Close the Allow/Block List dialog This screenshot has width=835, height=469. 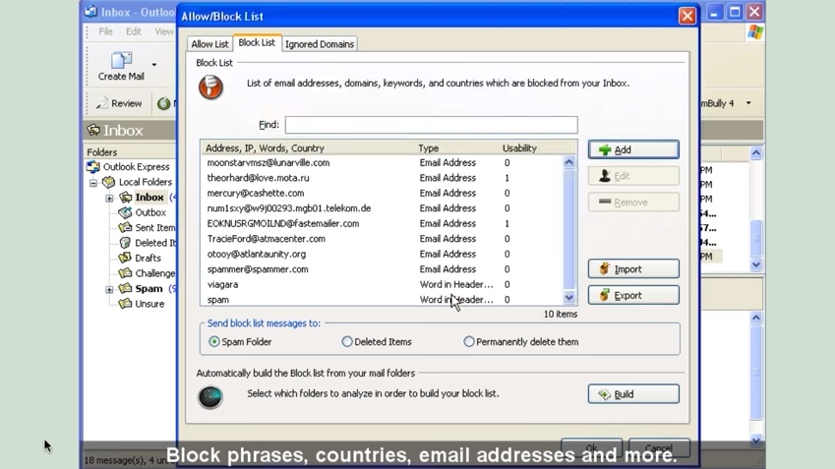tap(687, 16)
